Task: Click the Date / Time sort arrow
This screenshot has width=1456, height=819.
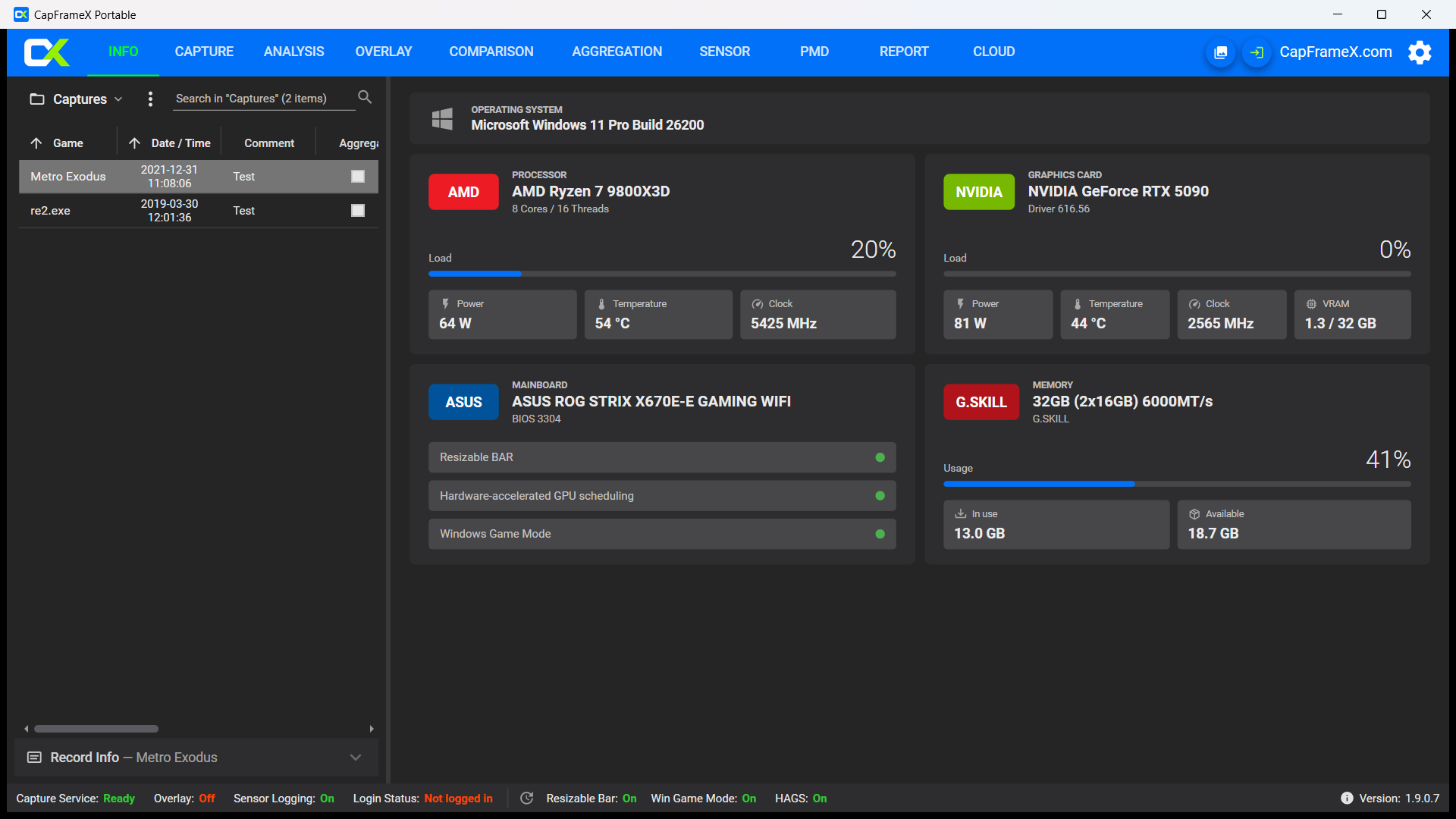Action: 134,143
